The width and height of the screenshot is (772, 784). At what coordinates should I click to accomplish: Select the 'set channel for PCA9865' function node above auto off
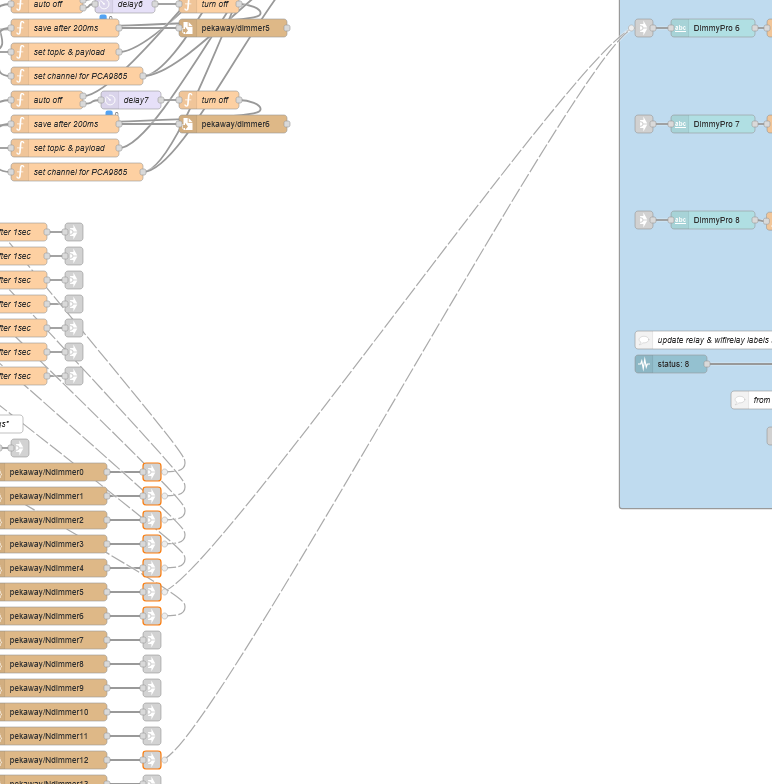click(78, 76)
